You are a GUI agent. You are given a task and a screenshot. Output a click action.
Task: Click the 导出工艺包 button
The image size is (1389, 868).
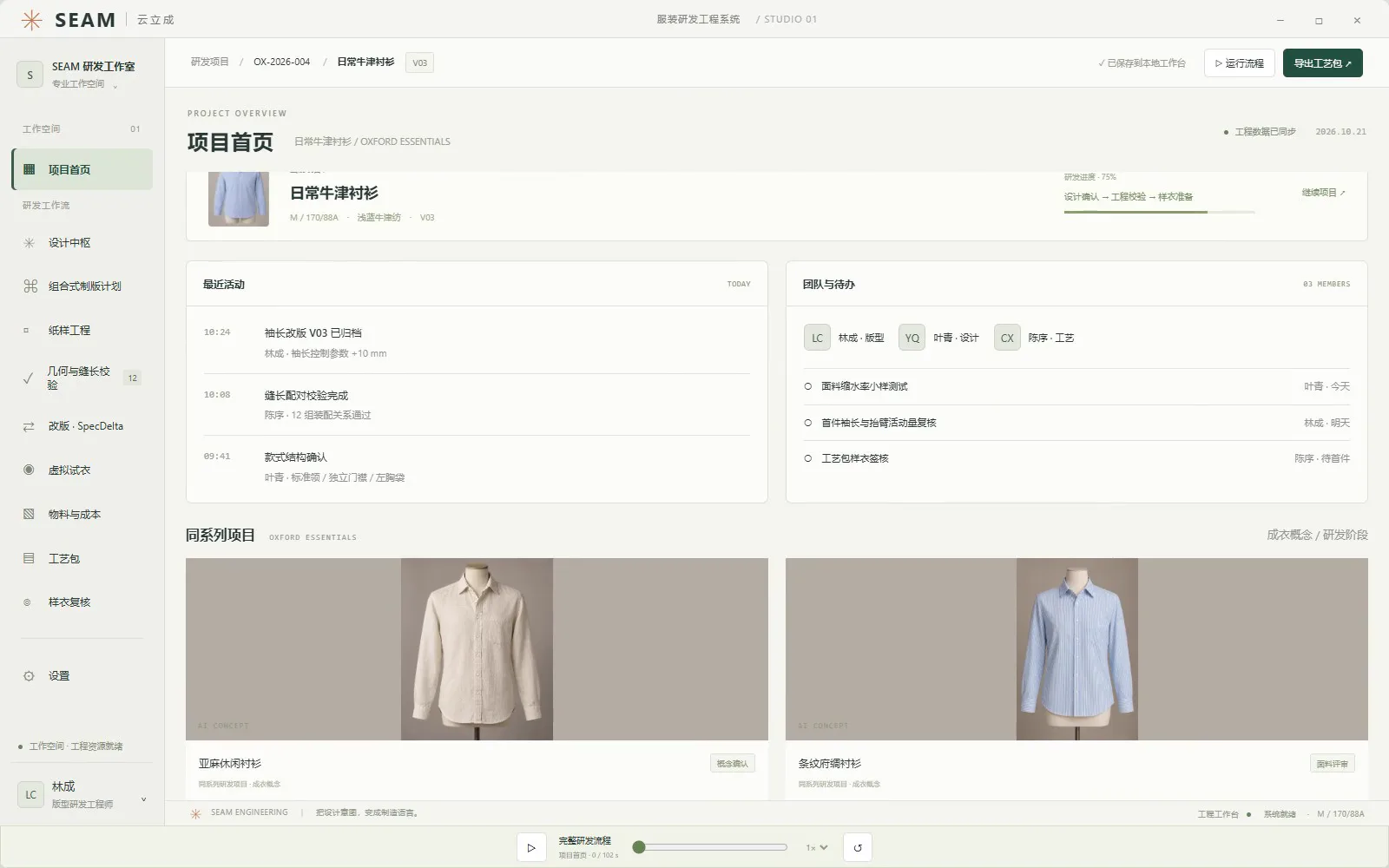pos(1322,62)
